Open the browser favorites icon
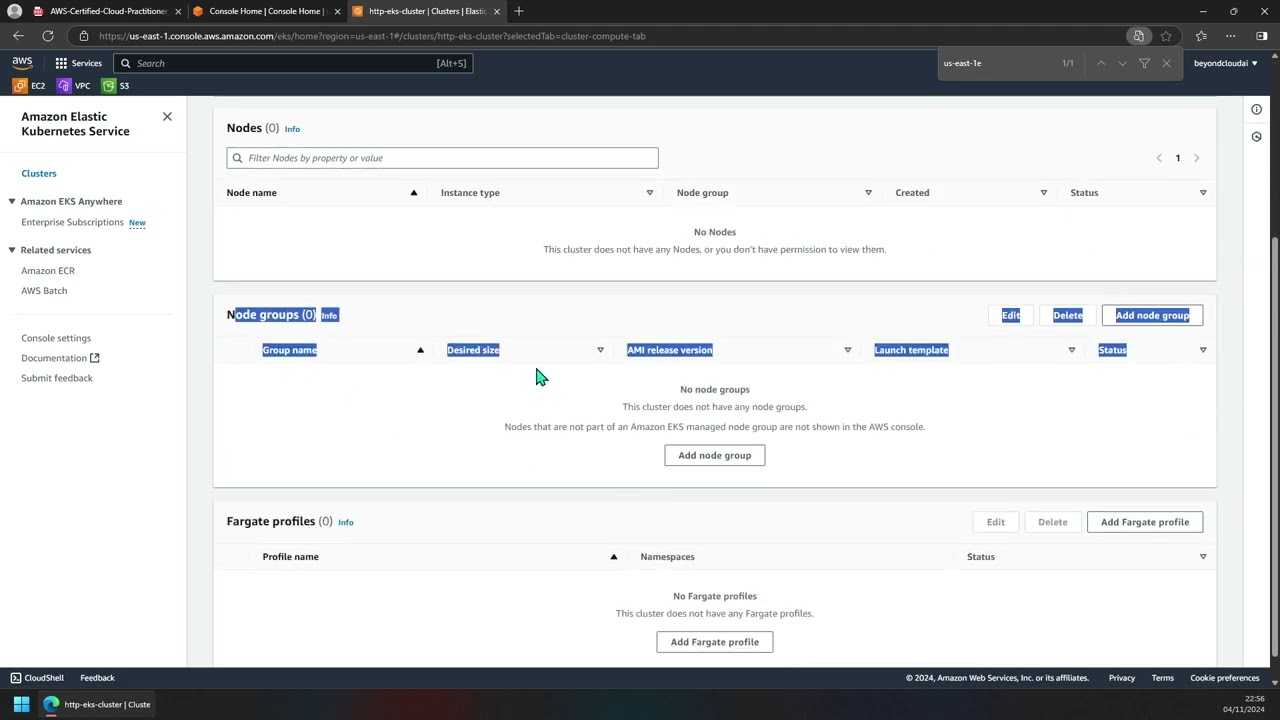1280x720 pixels. (1201, 36)
